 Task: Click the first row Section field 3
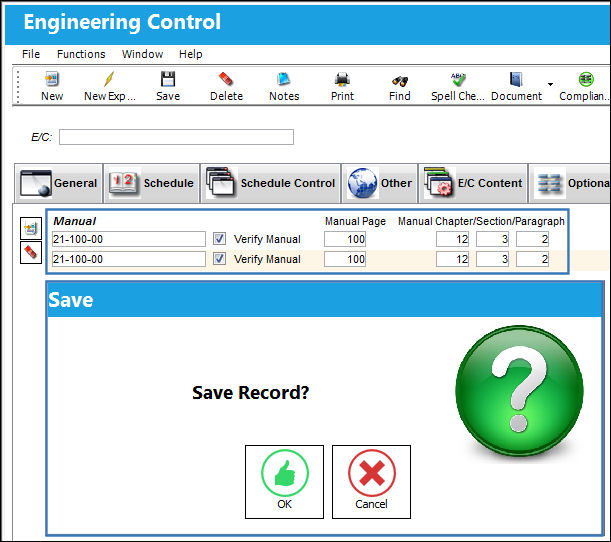[x=493, y=239]
